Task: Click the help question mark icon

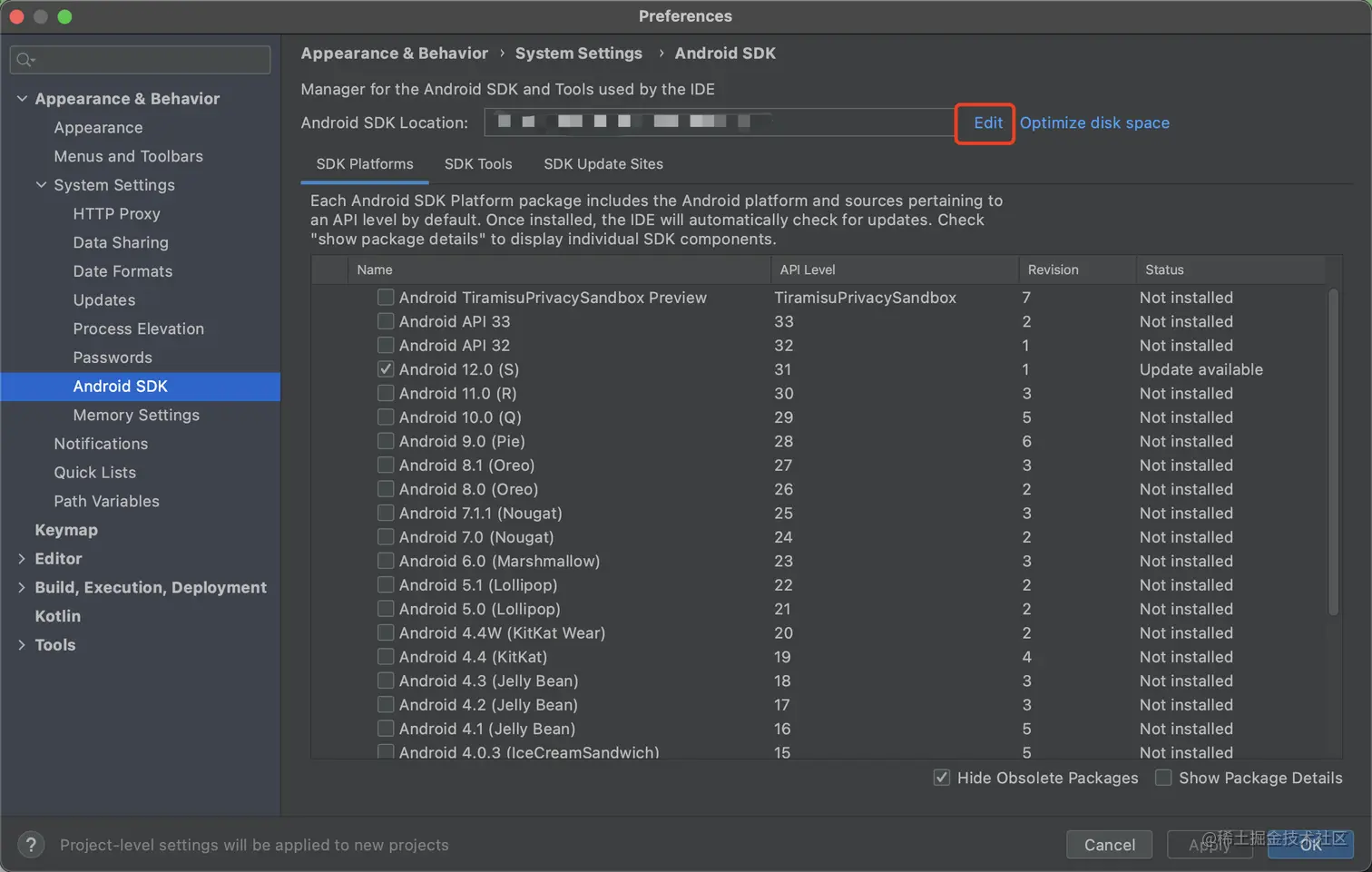Action: click(x=31, y=845)
